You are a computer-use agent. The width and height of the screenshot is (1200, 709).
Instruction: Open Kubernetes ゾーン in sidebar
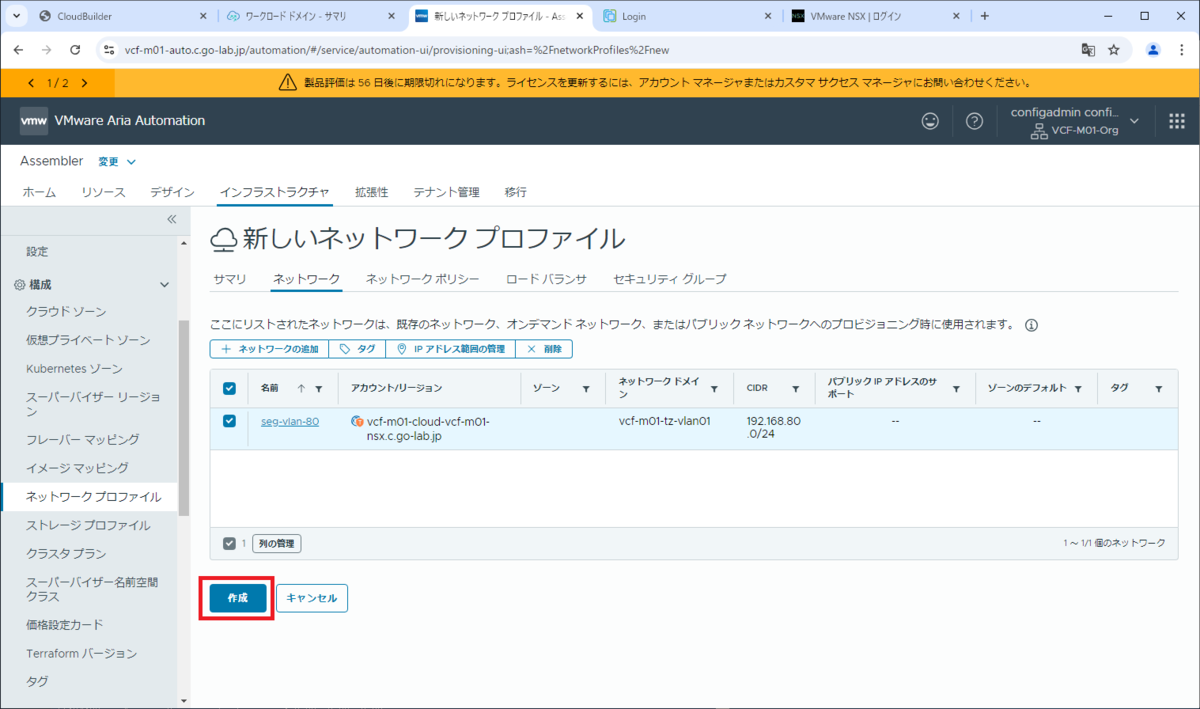74,368
